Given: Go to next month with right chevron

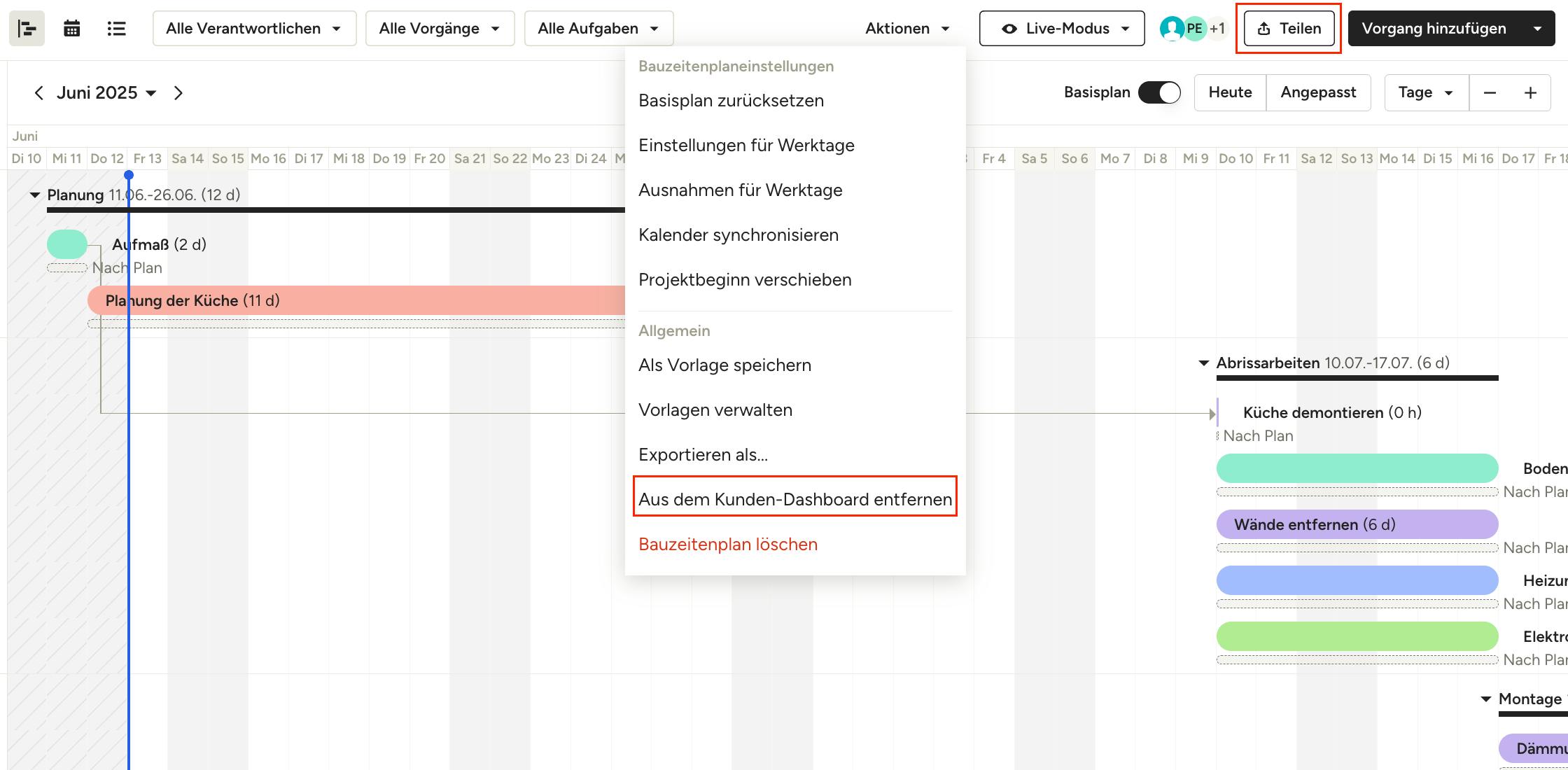Looking at the screenshot, I should [178, 93].
